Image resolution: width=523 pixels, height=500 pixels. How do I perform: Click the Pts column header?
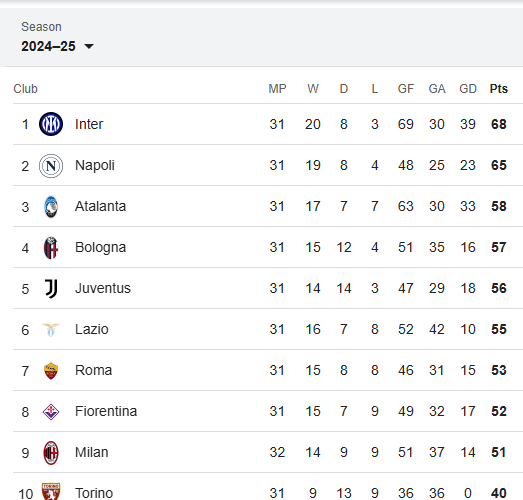(x=499, y=89)
